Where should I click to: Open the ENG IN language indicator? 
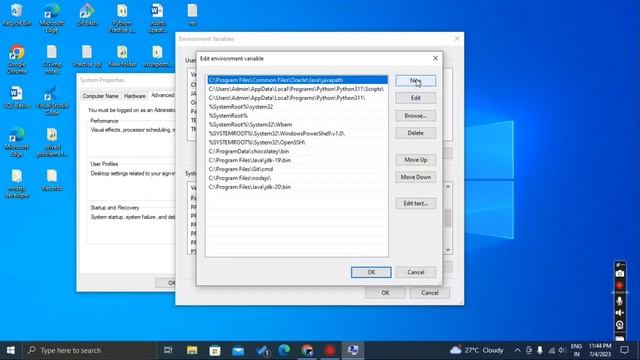(576, 350)
